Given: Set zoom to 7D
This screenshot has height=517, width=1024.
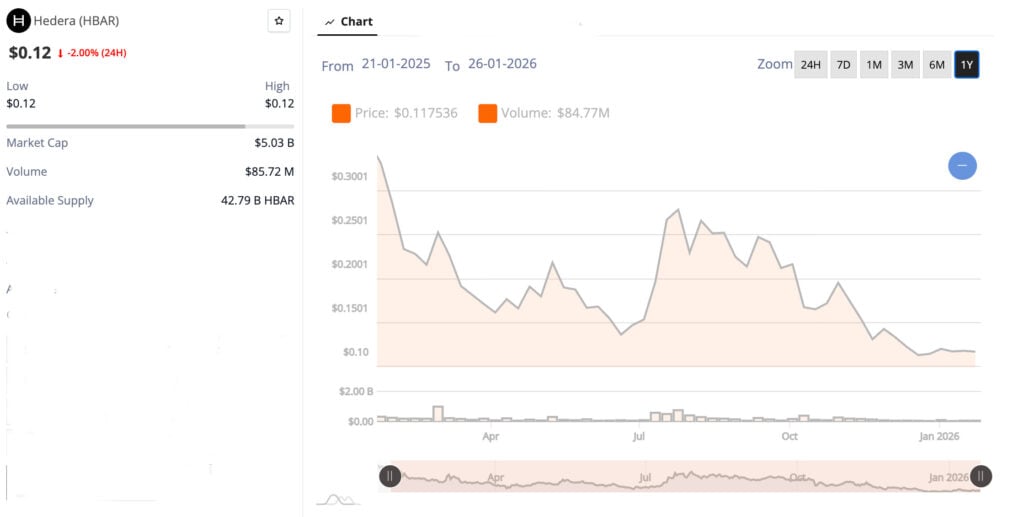Looking at the screenshot, I should [843, 65].
